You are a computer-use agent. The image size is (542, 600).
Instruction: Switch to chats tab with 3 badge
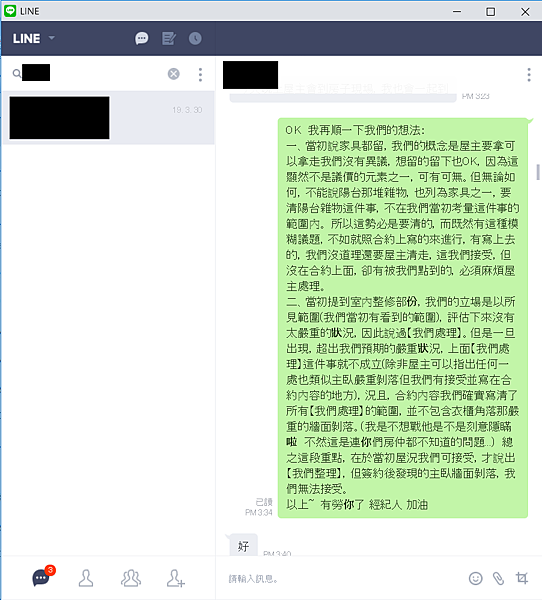tap(43, 577)
